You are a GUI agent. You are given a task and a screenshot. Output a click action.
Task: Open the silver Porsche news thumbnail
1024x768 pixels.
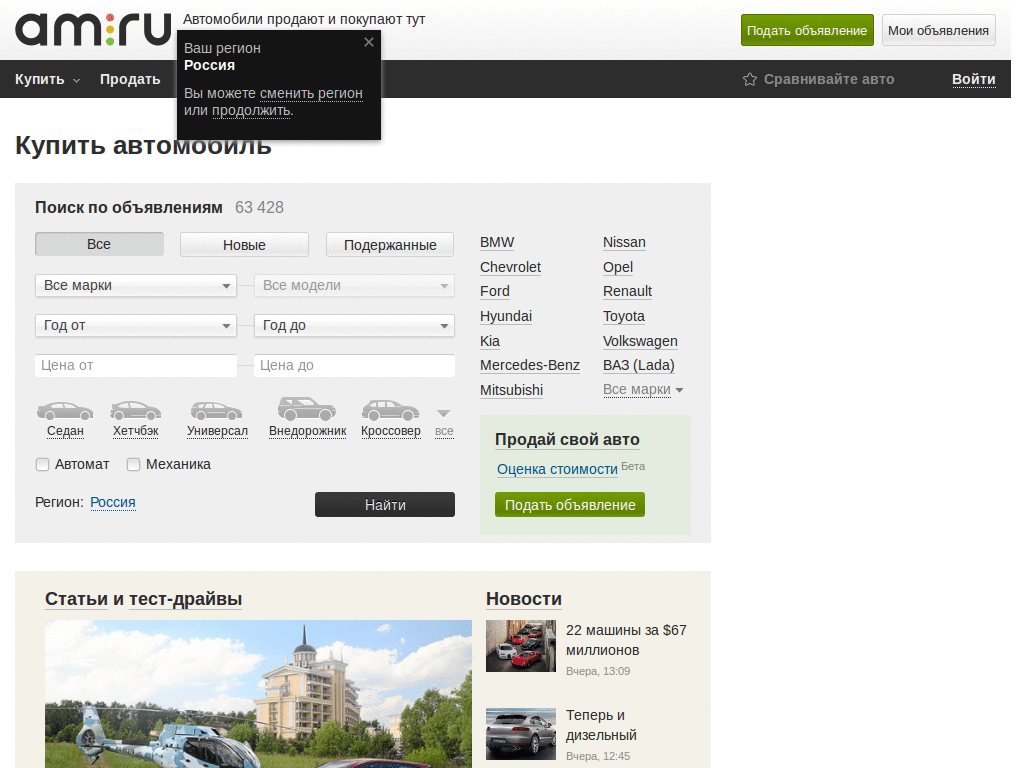[x=520, y=733]
